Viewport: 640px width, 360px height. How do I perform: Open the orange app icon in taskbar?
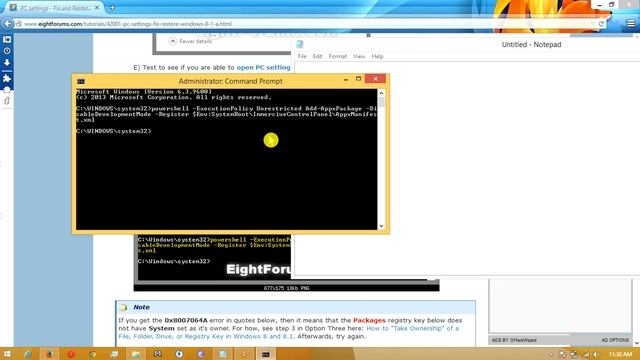[244, 354]
